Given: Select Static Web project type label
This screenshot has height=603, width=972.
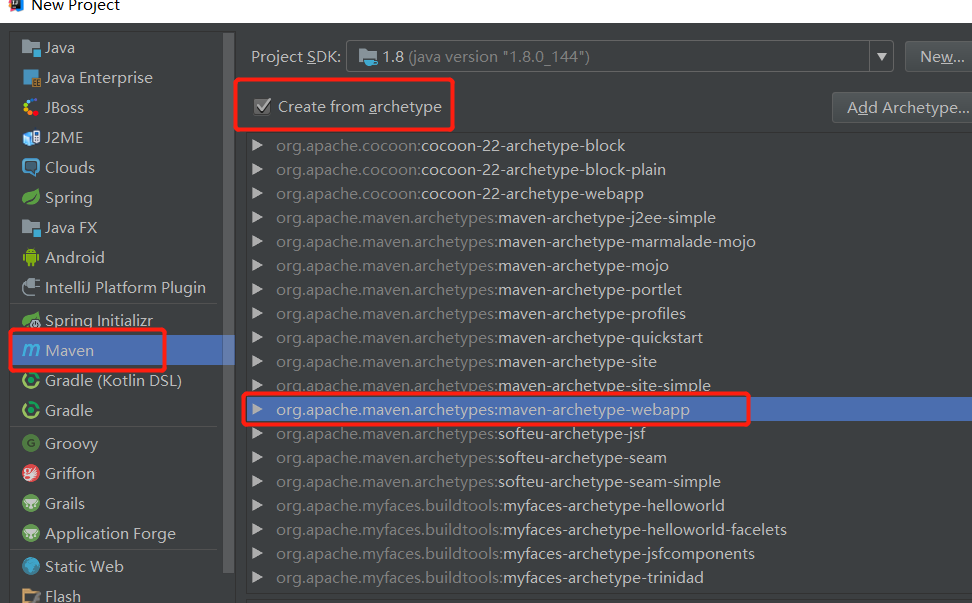Looking at the screenshot, I should pyautogui.click(x=84, y=566).
